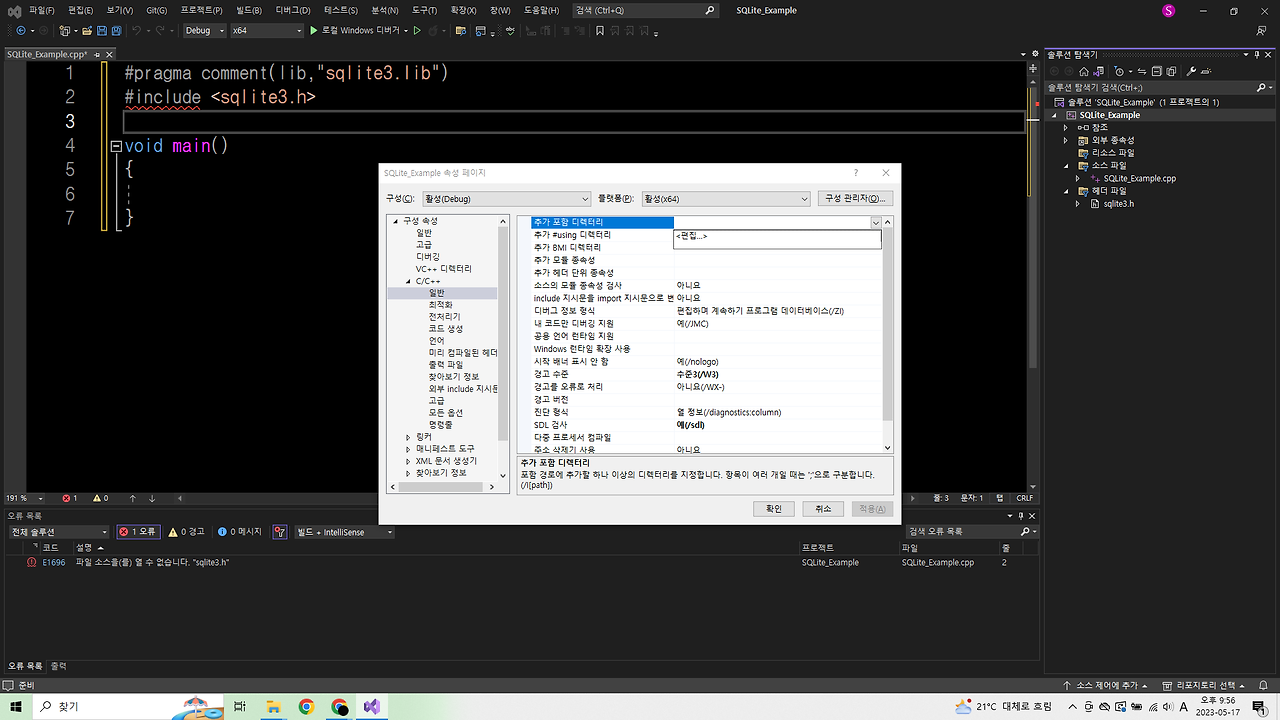
Task: Click the Show All Files icon in Solution Explorer
Action: pyautogui.click(x=1171, y=72)
